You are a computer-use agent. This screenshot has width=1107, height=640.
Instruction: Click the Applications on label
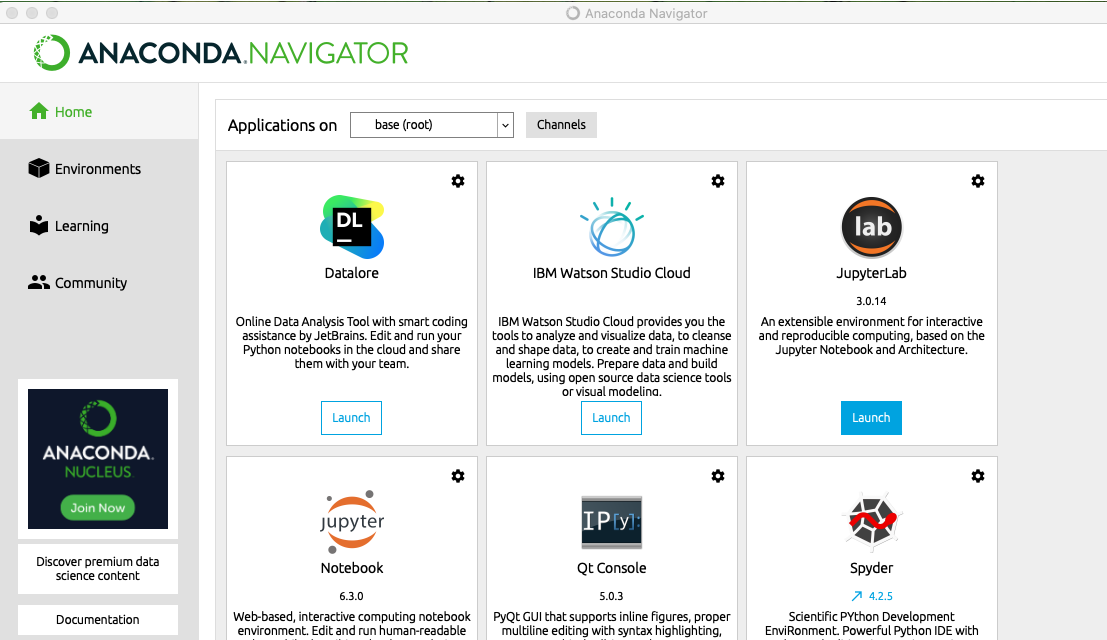(282, 126)
